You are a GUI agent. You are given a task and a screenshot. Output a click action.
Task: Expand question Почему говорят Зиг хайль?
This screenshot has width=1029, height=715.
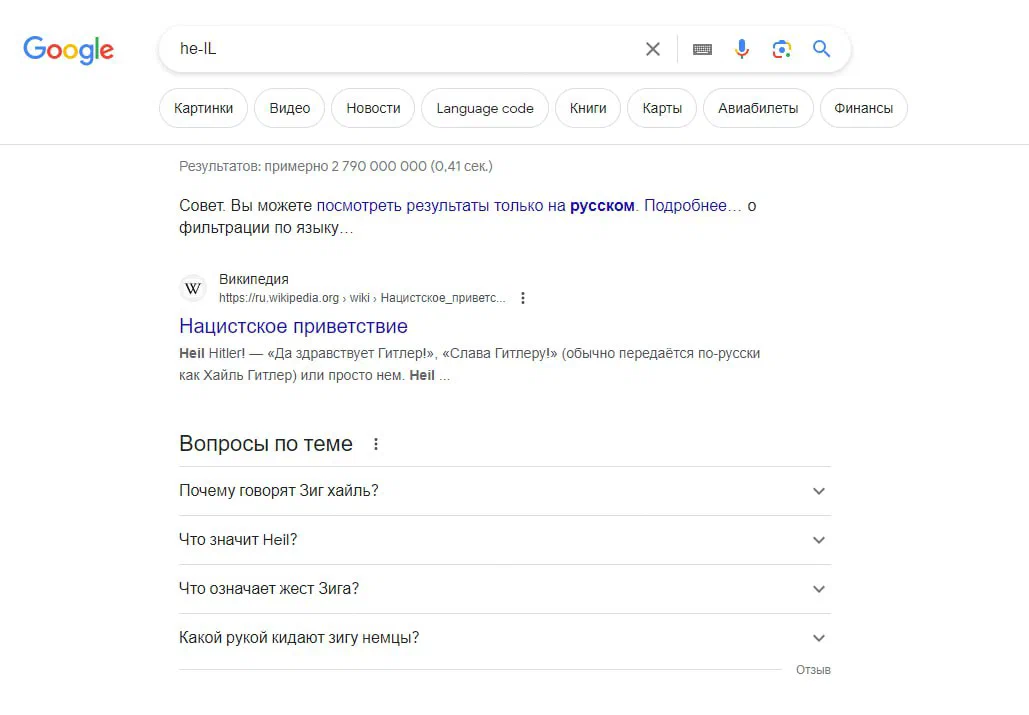pyautogui.click(x=505, y=491)
